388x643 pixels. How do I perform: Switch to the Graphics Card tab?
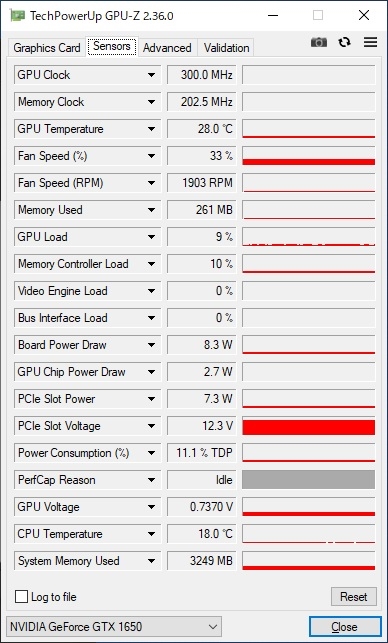46,48
